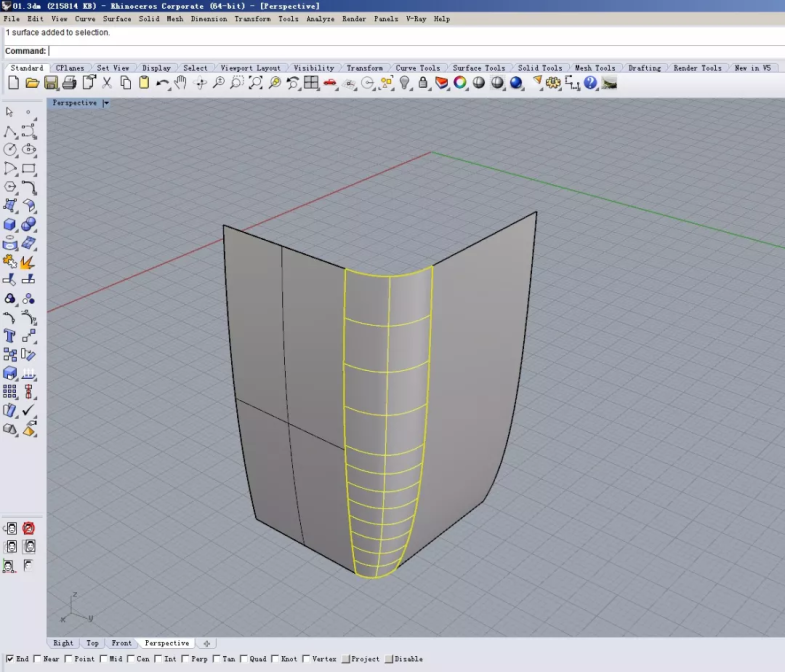Click the Undo arrow icon
Screen dimensions: 785x672
click(x=162, y=83)
